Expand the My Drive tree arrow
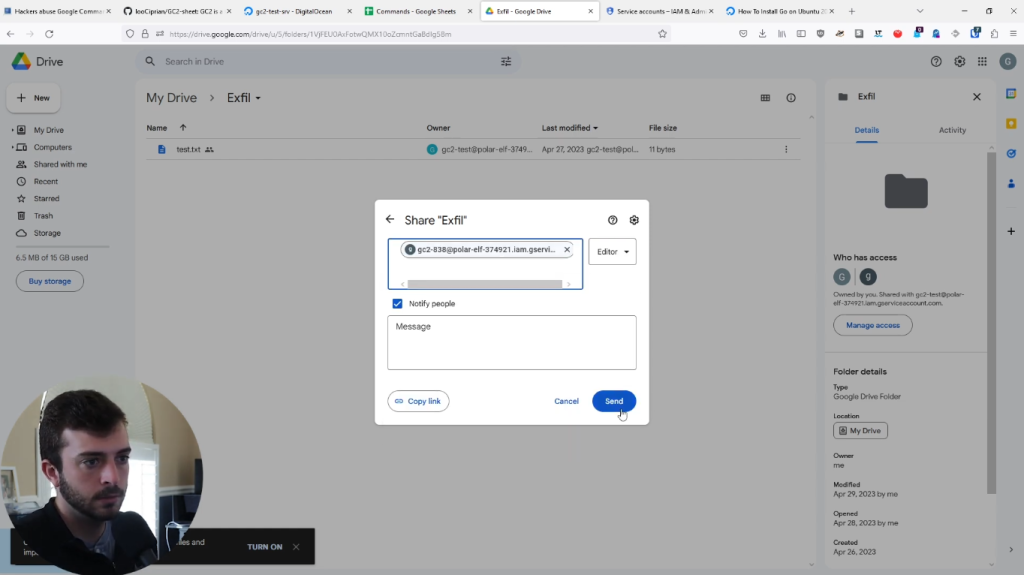 [x=12, y=130]
